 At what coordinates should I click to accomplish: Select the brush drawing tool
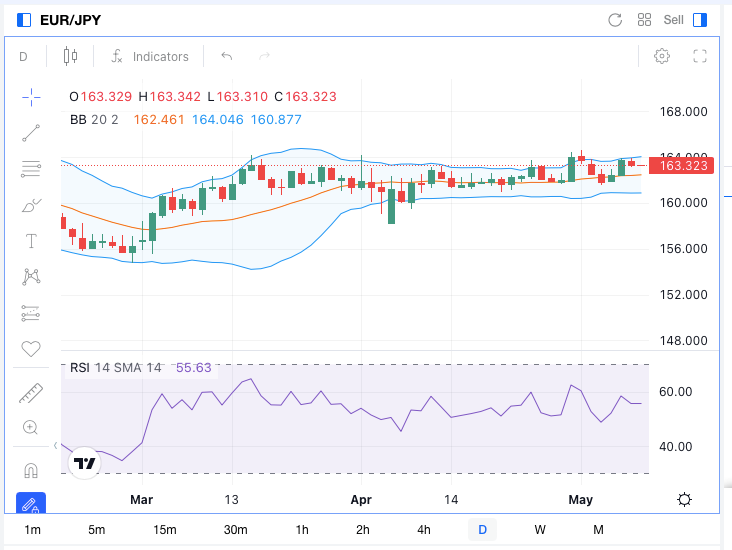pyautogui.click(x=31, y=205)
